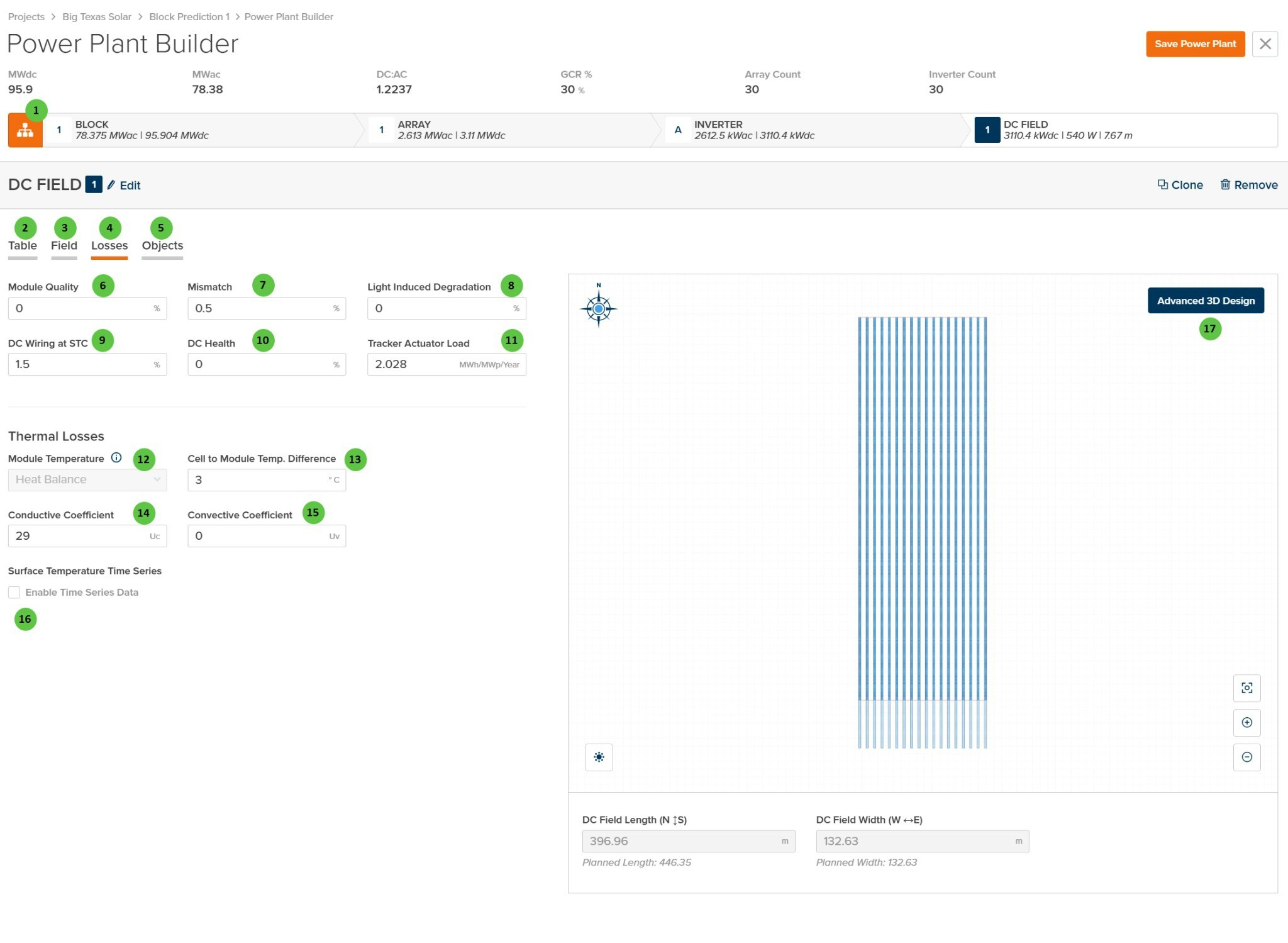Click the compass north indicator icon
The height and width of the screenshot is (943, 1288).
(x=599, y=308)
